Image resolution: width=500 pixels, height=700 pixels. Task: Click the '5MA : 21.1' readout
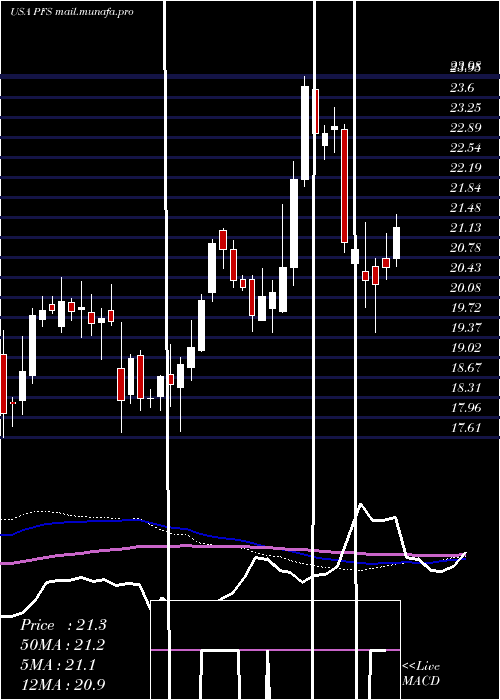58,665
